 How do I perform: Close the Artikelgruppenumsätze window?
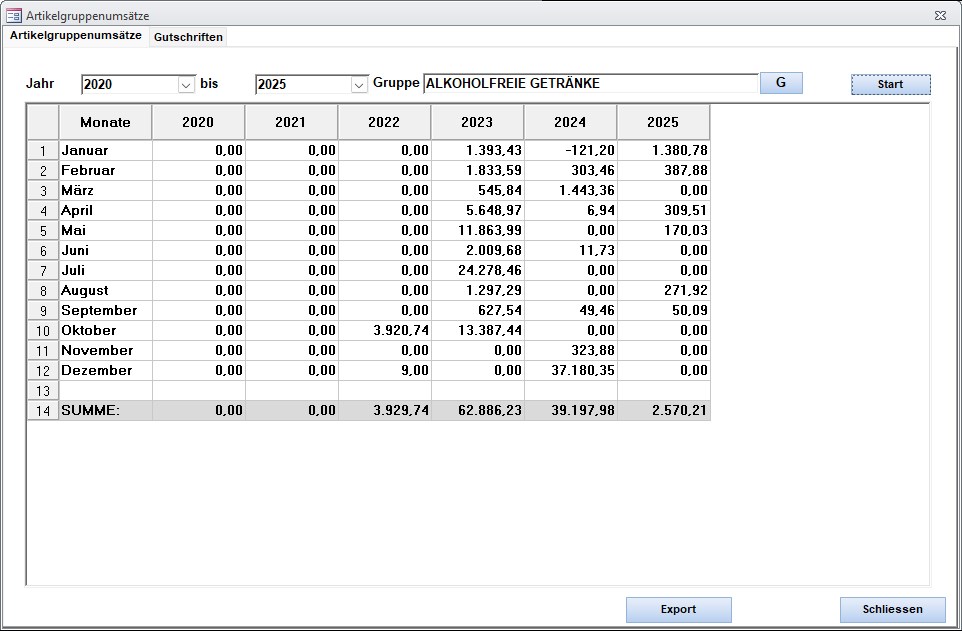coord(940,15)
